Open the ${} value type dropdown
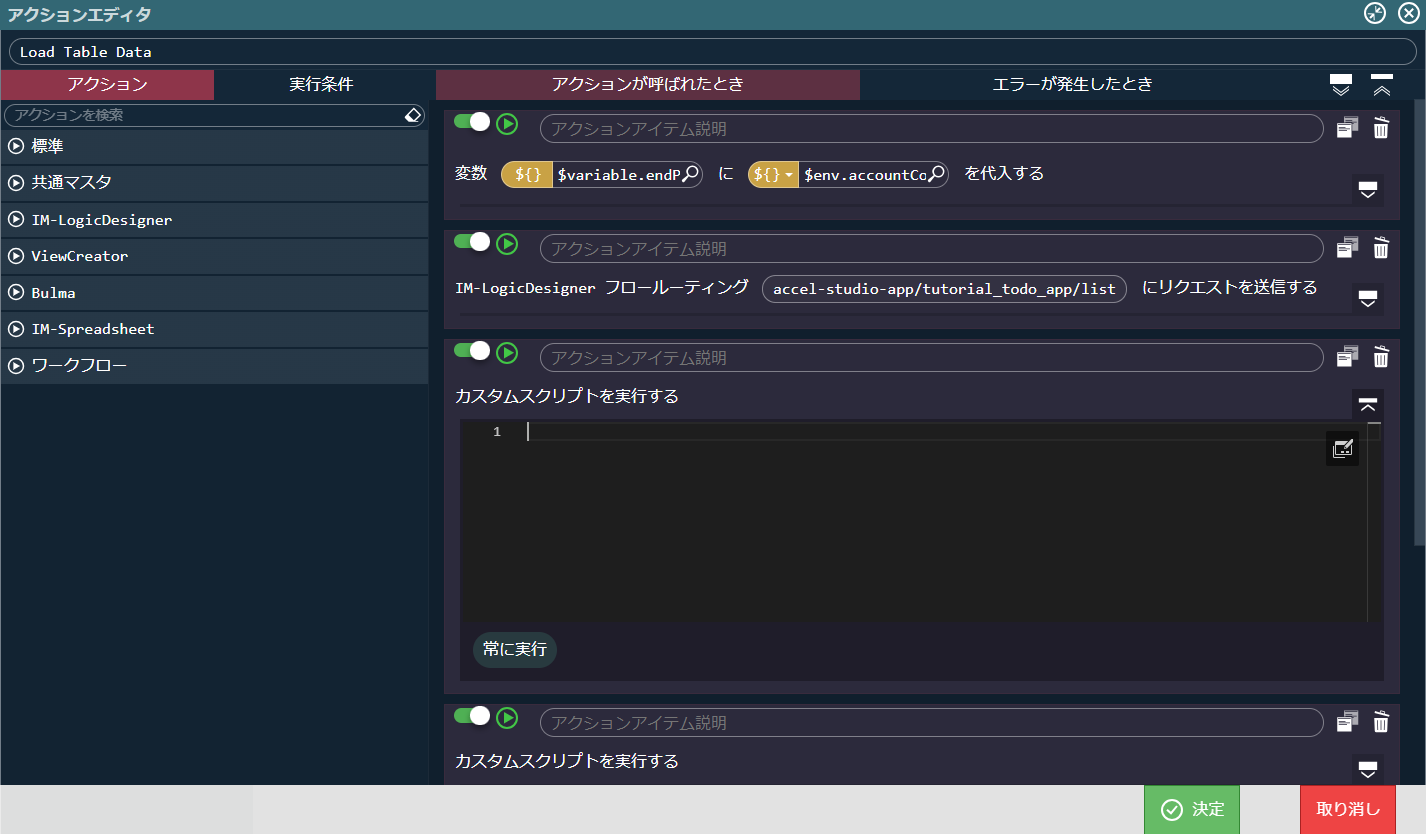This screenshot has height=834, width=1426. pyautogui.click(x=773, y=174)
